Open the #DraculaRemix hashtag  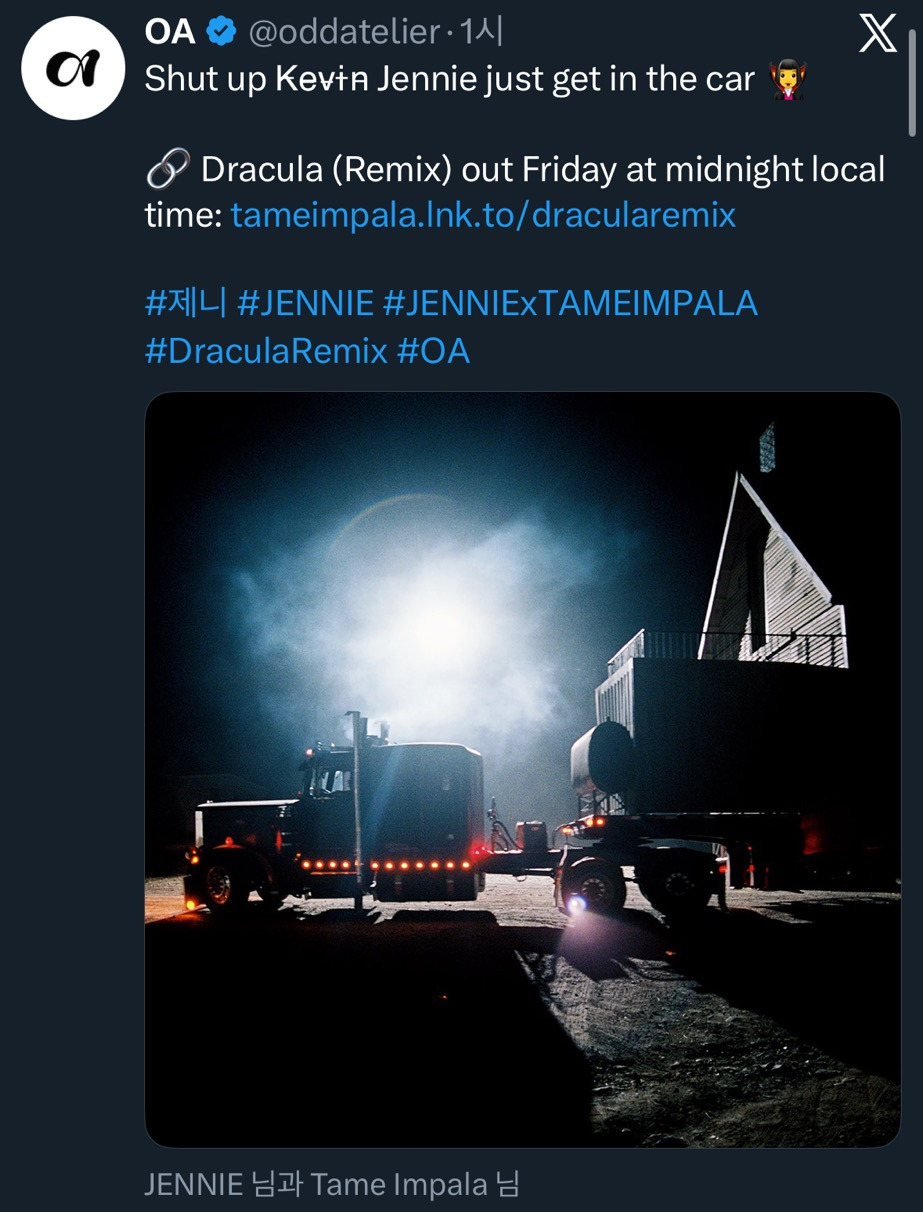(x=266, y=351)
